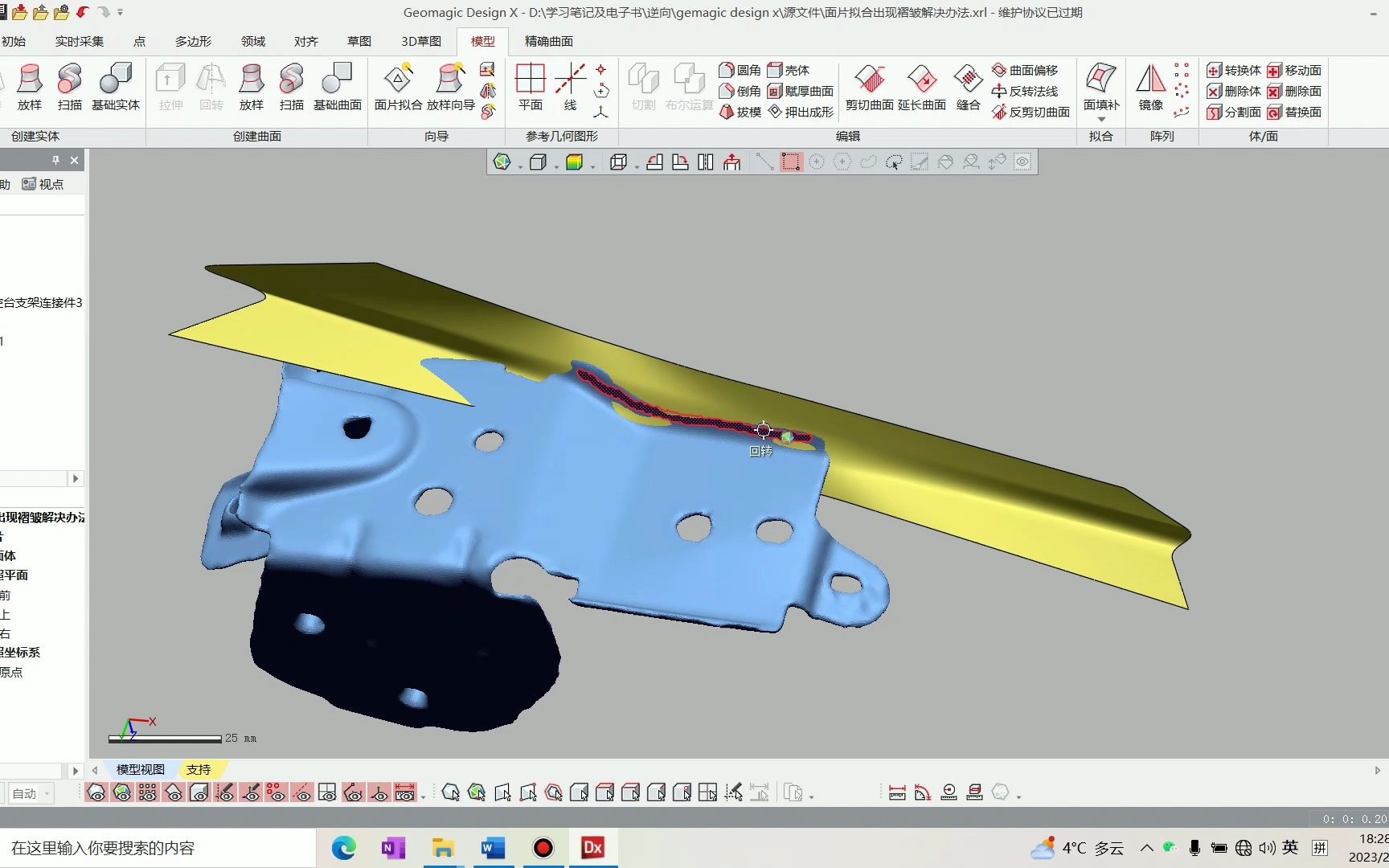Open the Mirror (镜像) tool

click(x=1151, y=87)
